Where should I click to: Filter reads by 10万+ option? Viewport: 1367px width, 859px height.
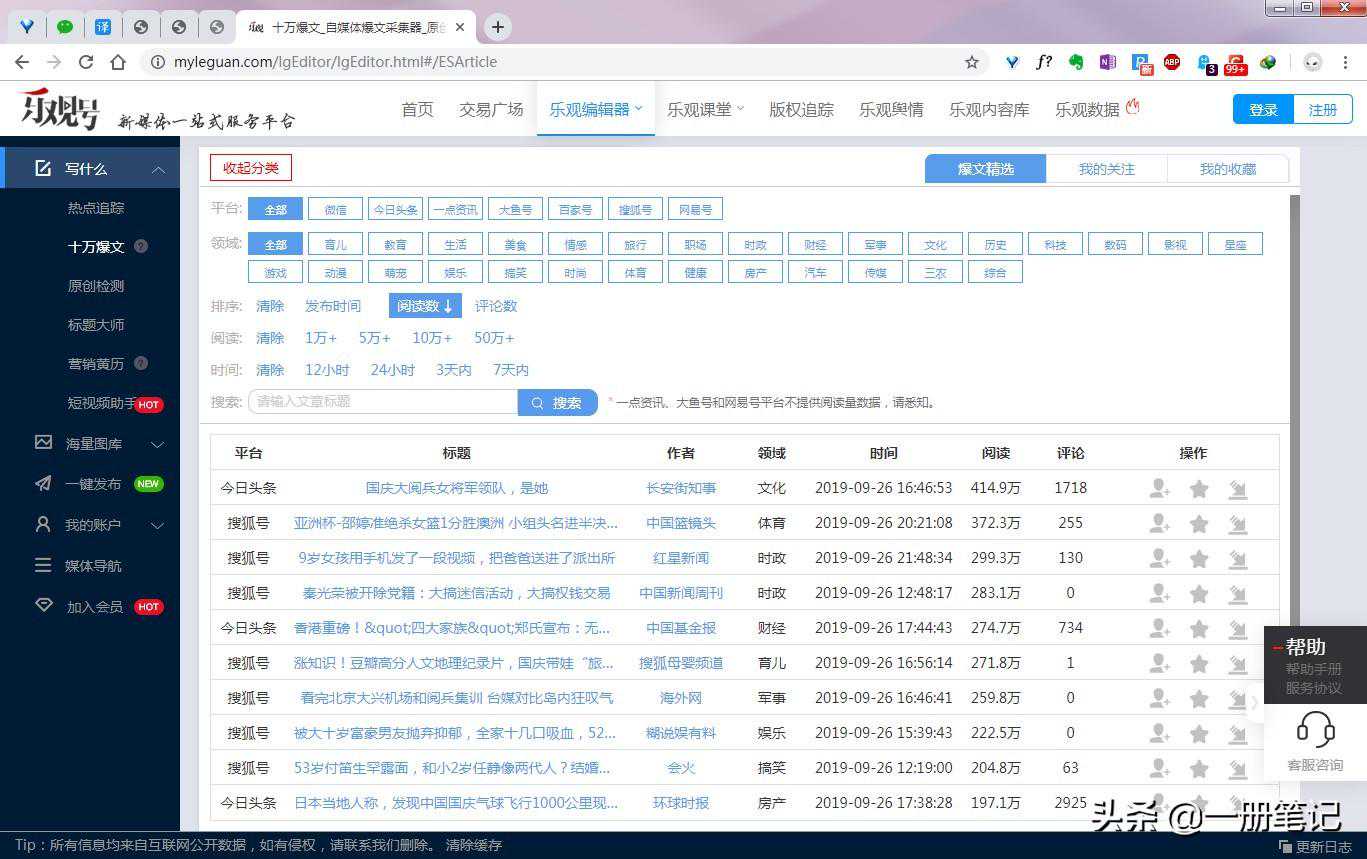click(432, 338)
